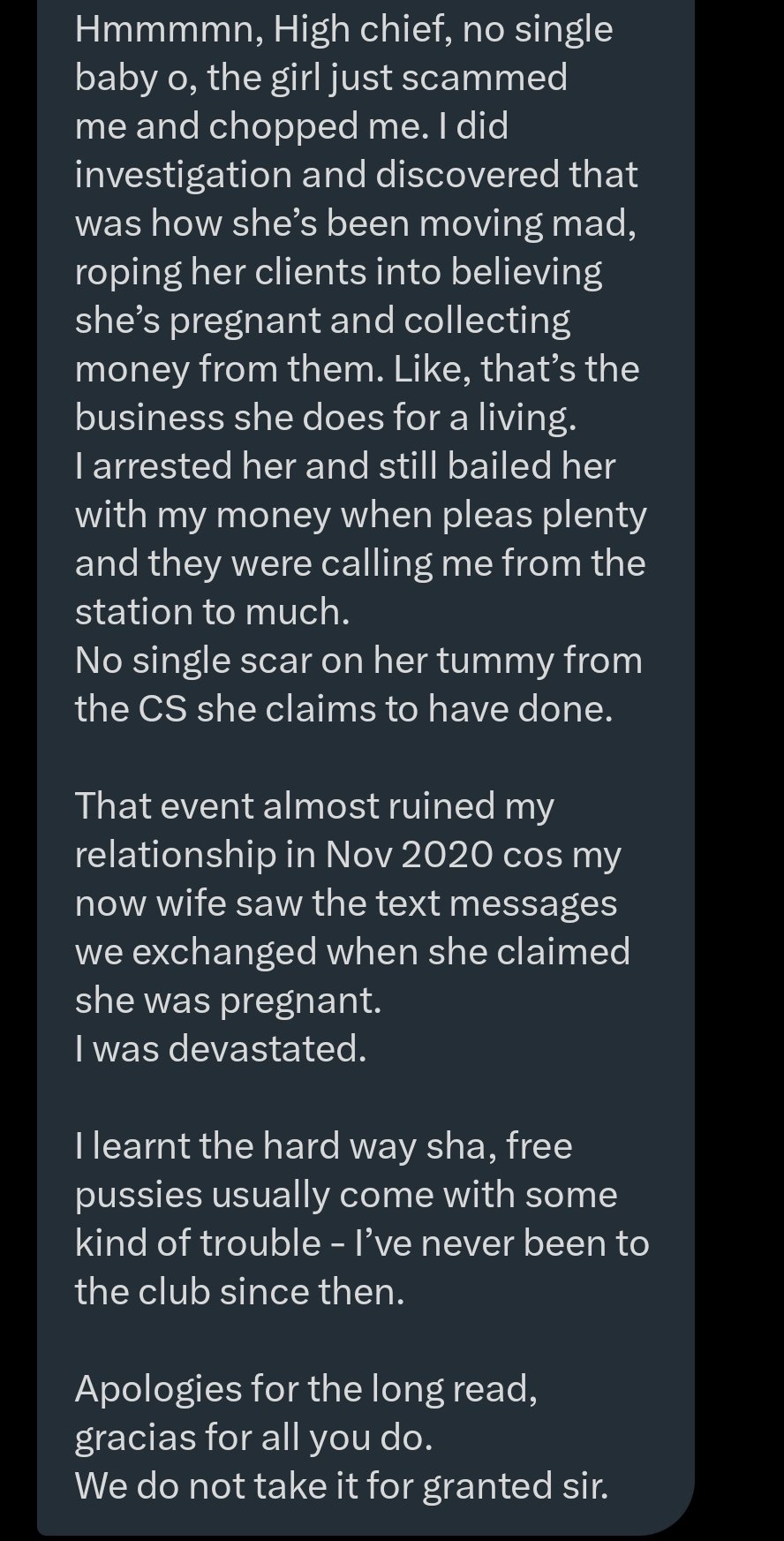Tap the 'now wife saw the text messages' line
Viewport: 784px width, 1541px height.
click(345, 903)
